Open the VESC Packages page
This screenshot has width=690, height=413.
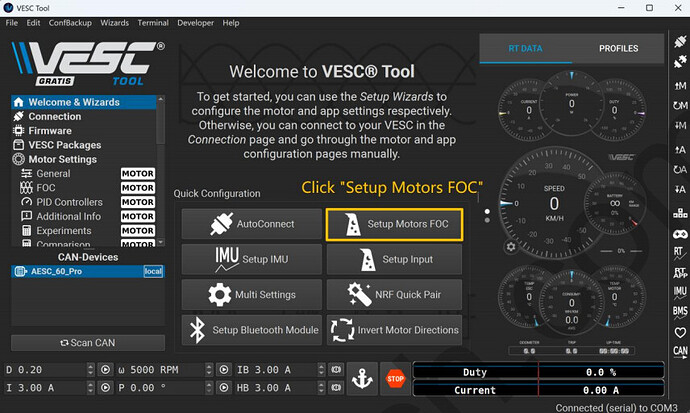pos(84,145)
